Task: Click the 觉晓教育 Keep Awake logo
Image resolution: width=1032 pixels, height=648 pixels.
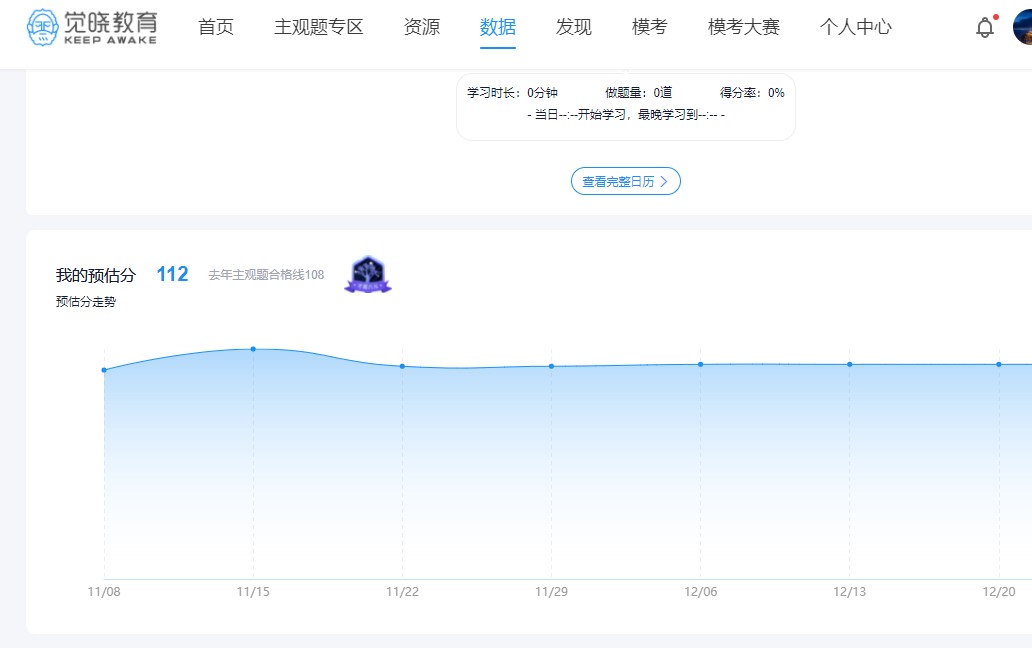Action: pyautogui.click(x=91, y=27)
